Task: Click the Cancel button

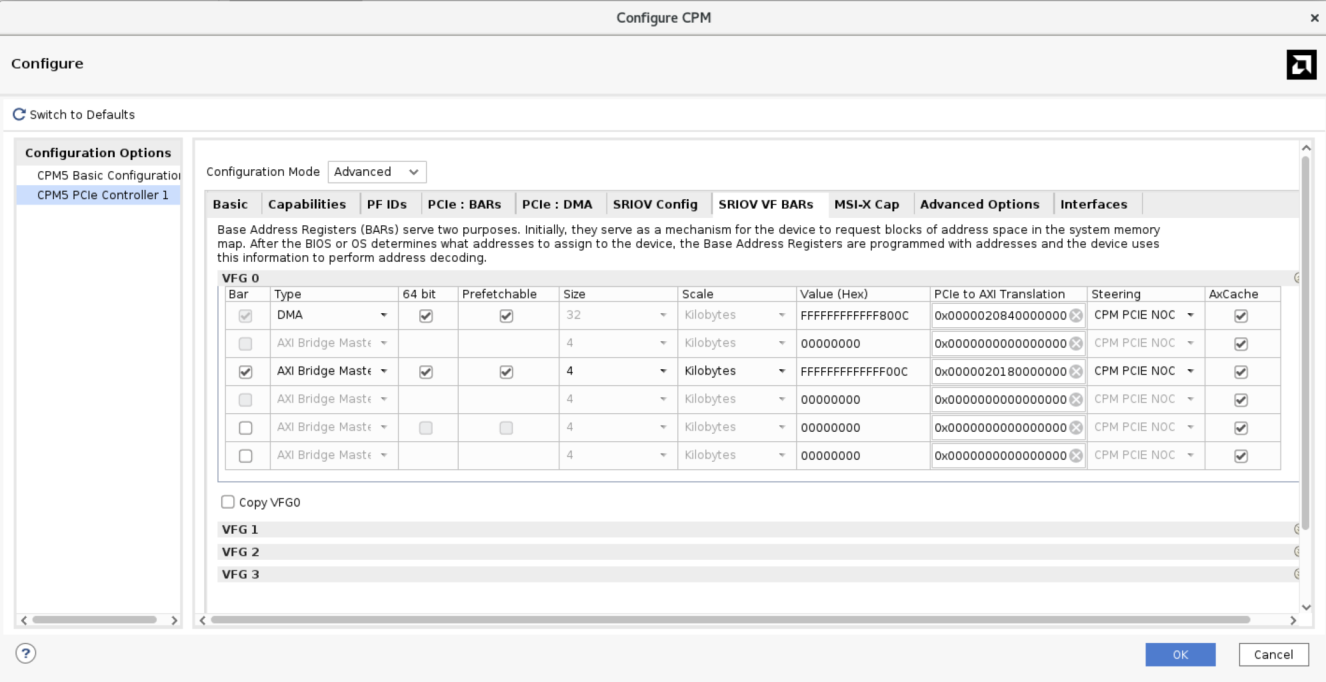Action: pos(1273,654)
